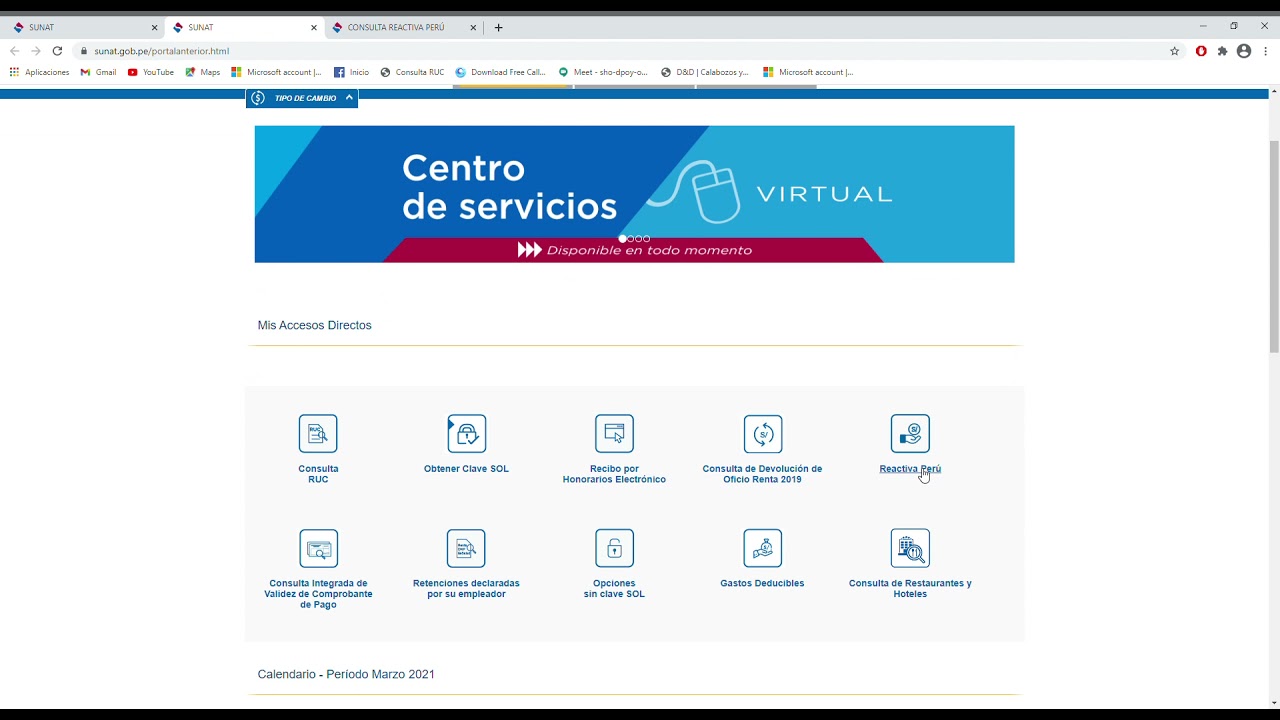Open the Meet bookmark
This screenshot has height=720, width=1280.
pyautogui.click(x=603, y=72)
